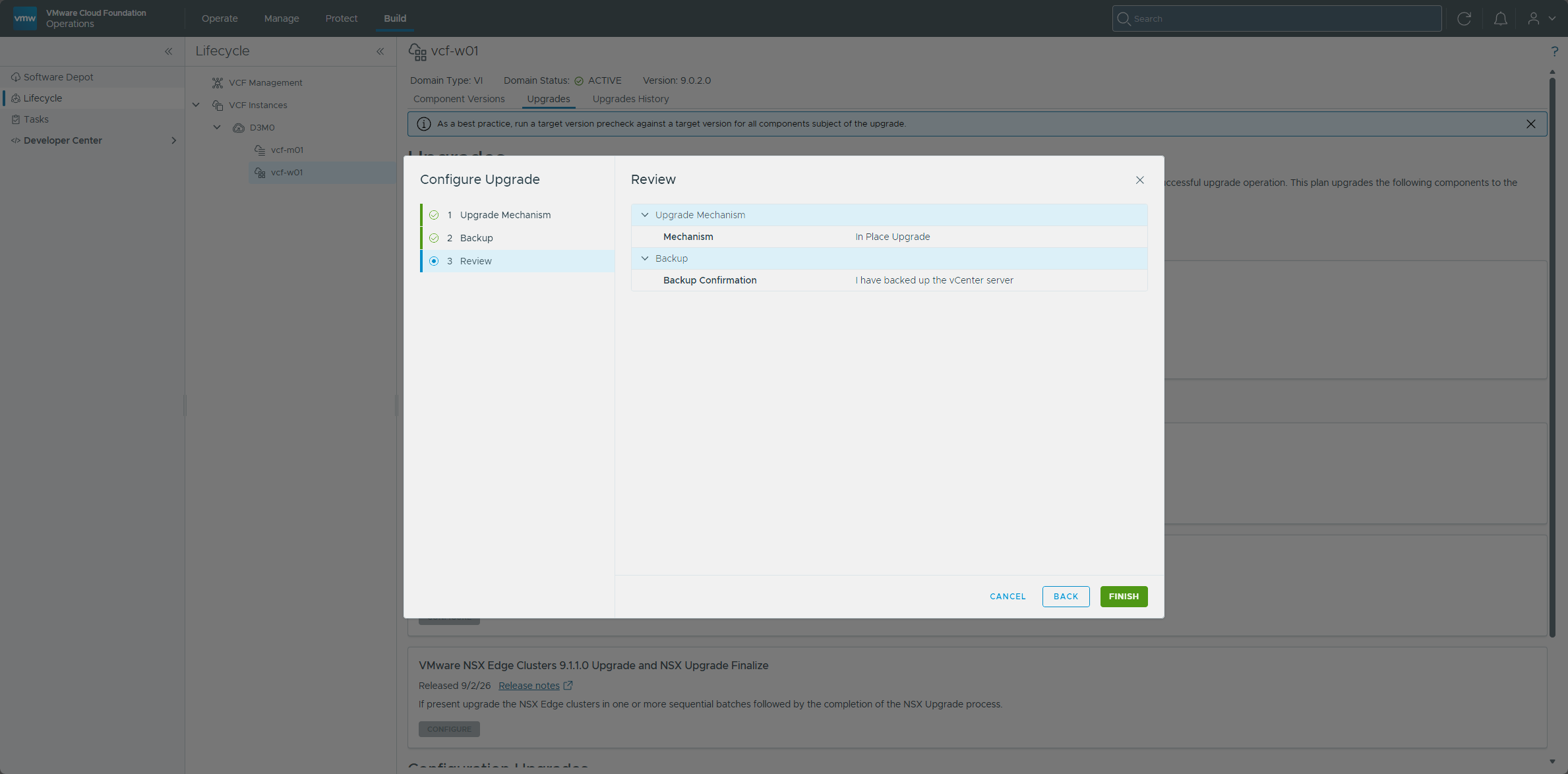The height and width of the screenshot is (774, 1568).
Task: Collapse the Upgrade Mechanism review section
Action: coord(645,215)
